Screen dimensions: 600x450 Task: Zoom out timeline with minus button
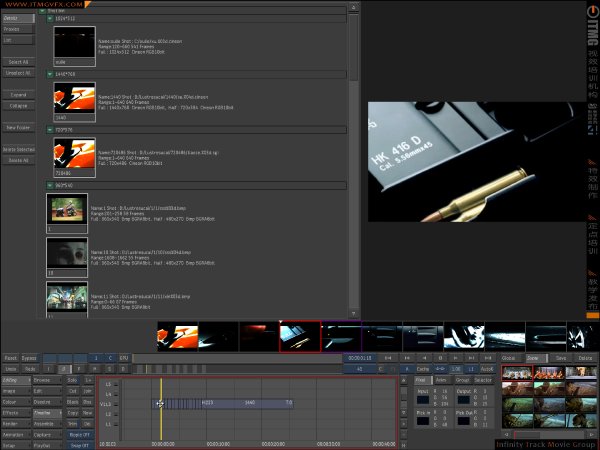pos(404,435)
